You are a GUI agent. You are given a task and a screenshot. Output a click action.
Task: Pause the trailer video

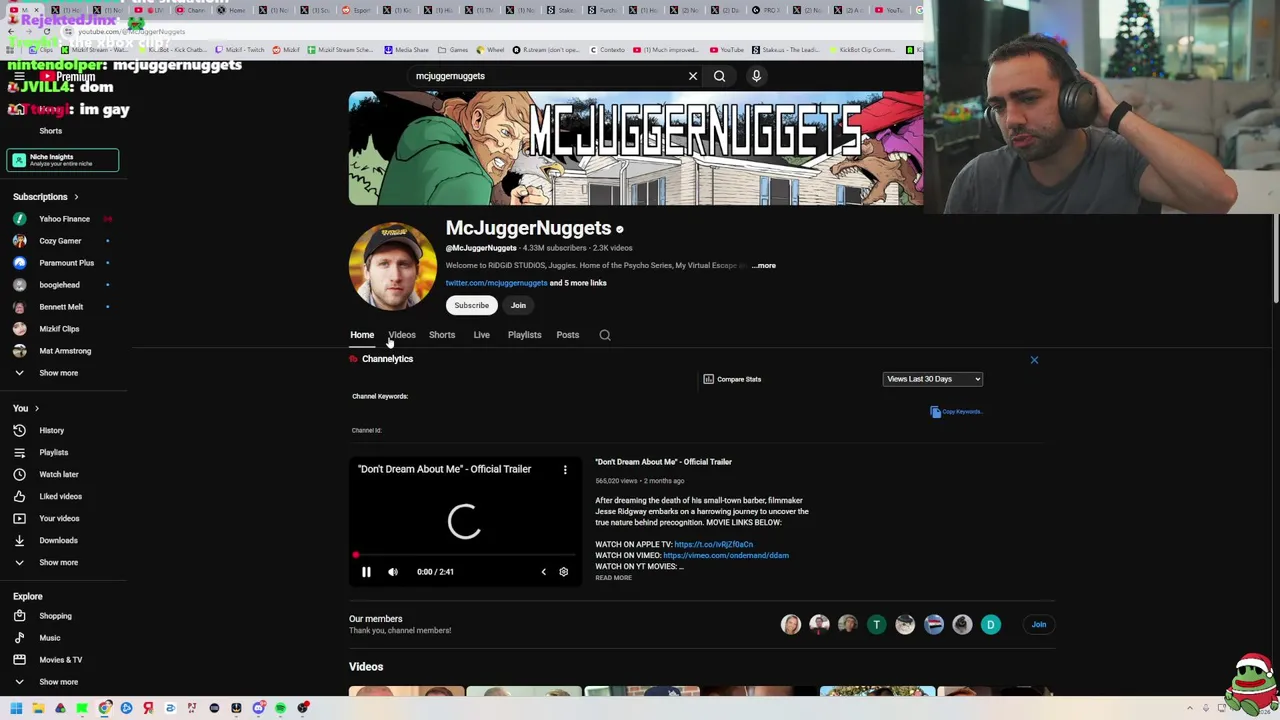[366, 572]
